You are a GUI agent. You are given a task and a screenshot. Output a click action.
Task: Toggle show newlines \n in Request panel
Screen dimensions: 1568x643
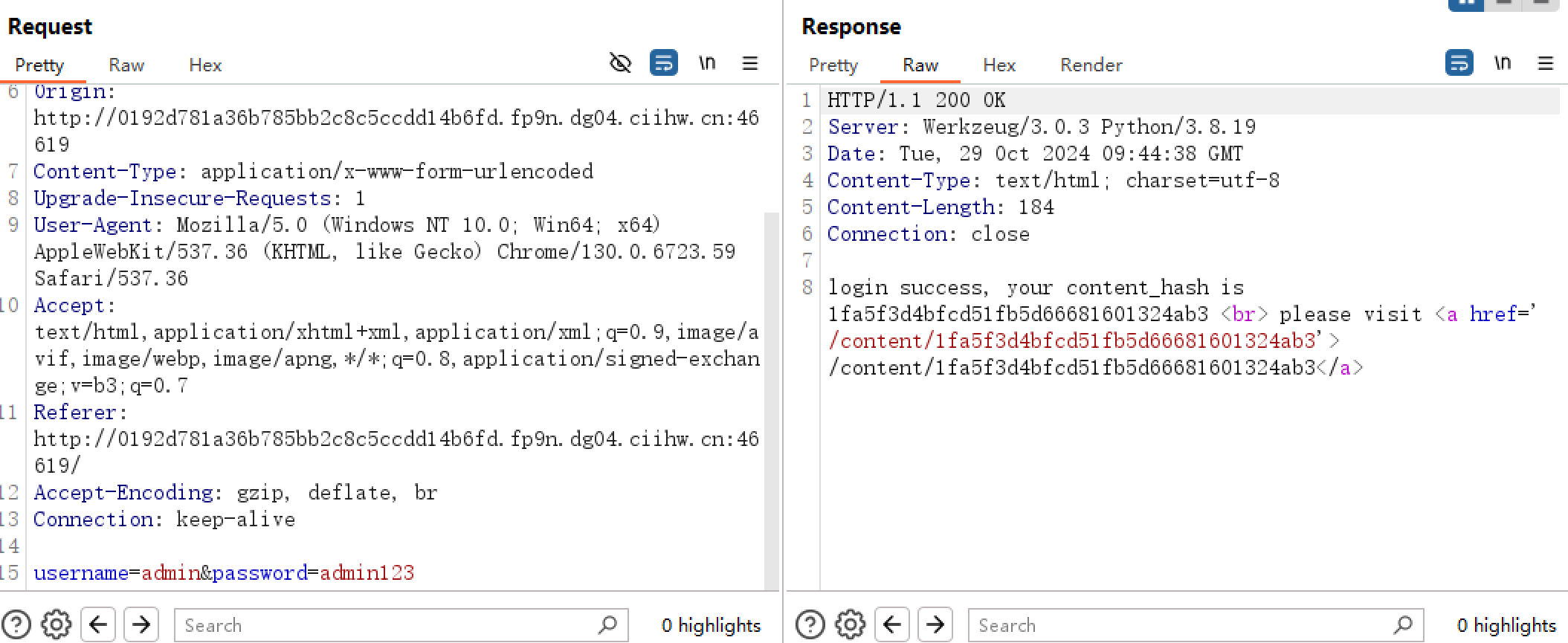tap(707, 63)
